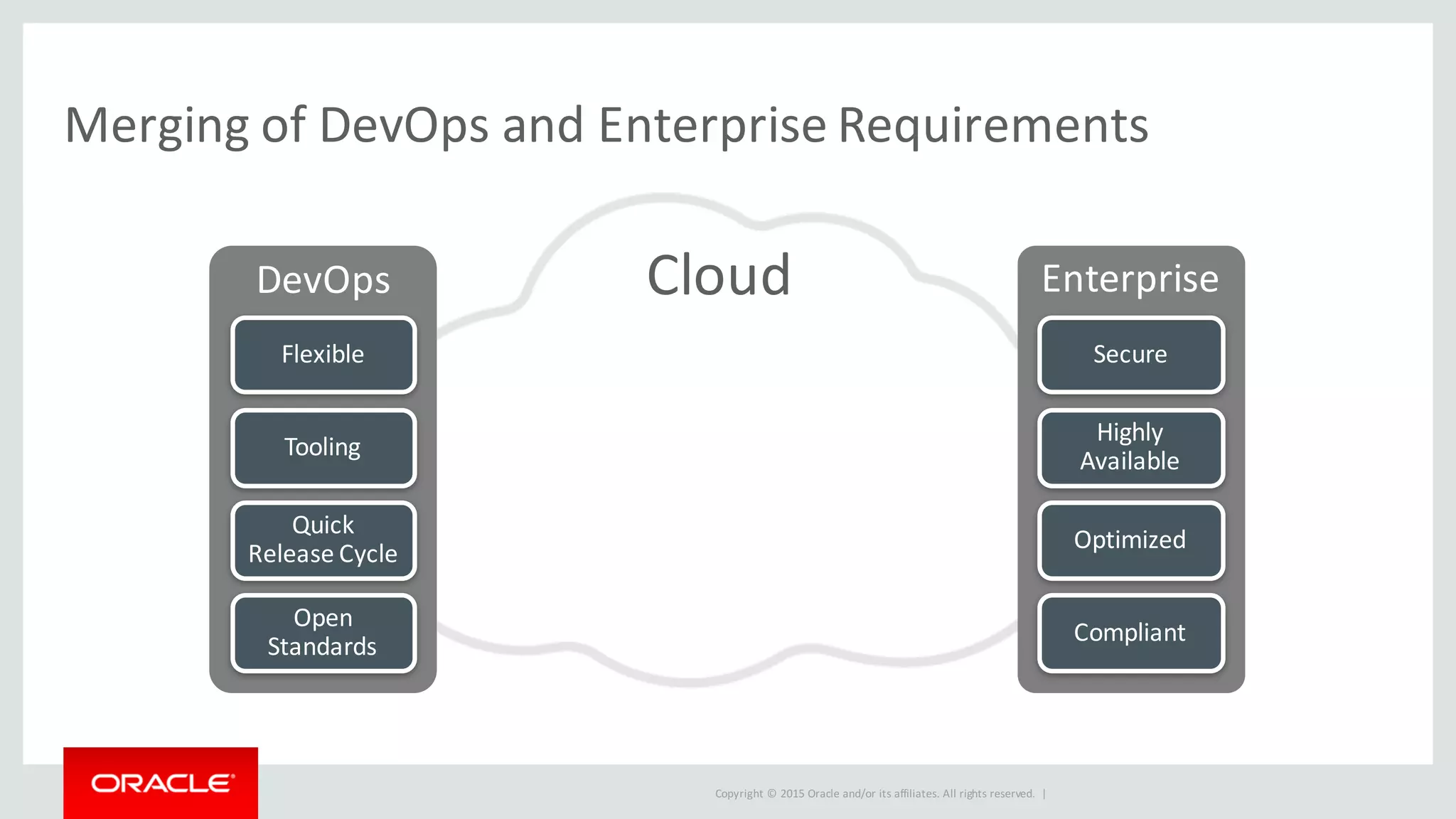Click the slide title text

(x=606, y=126)
